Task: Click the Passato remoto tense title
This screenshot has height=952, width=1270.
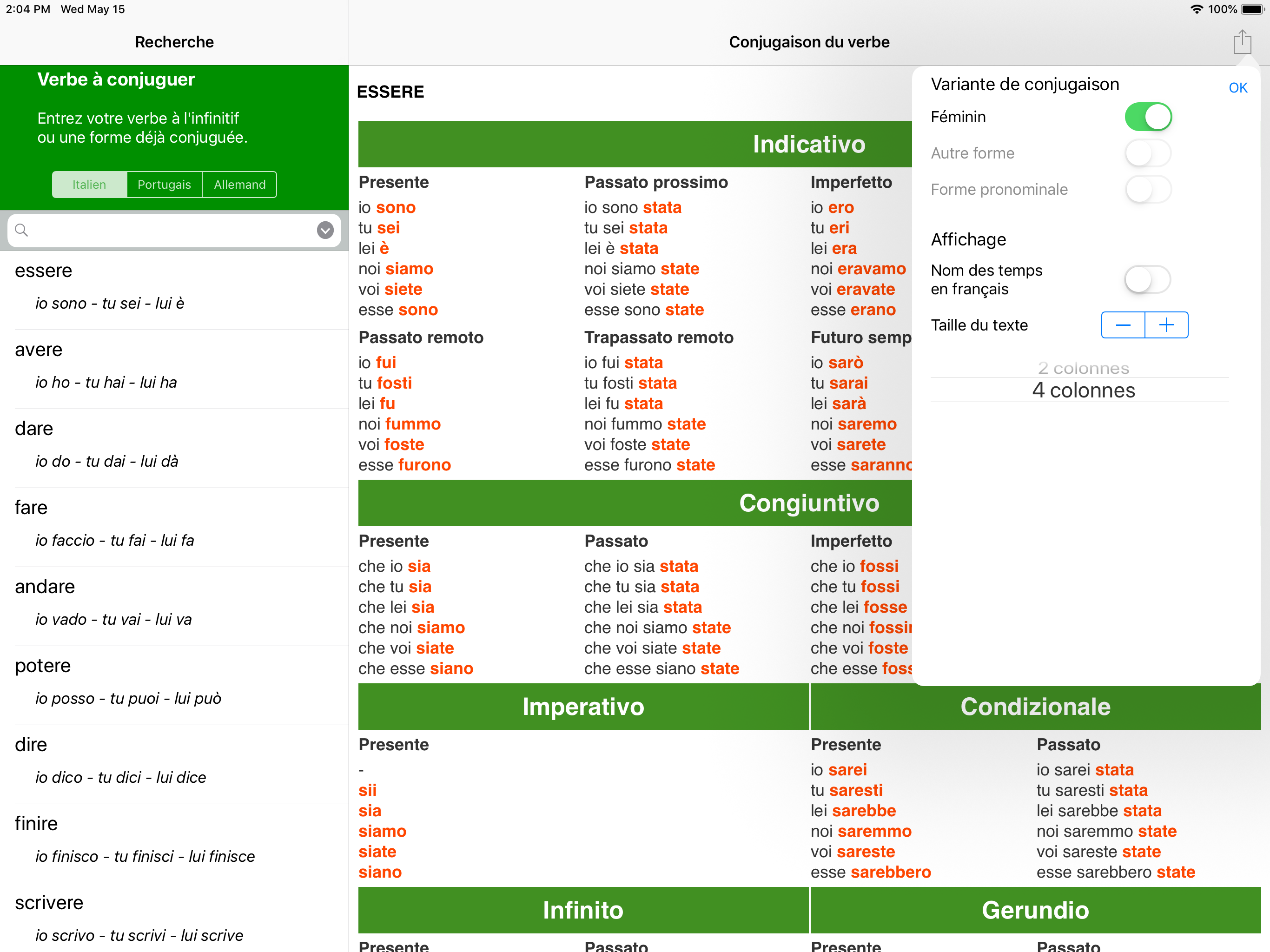Action: click(421, 337)
